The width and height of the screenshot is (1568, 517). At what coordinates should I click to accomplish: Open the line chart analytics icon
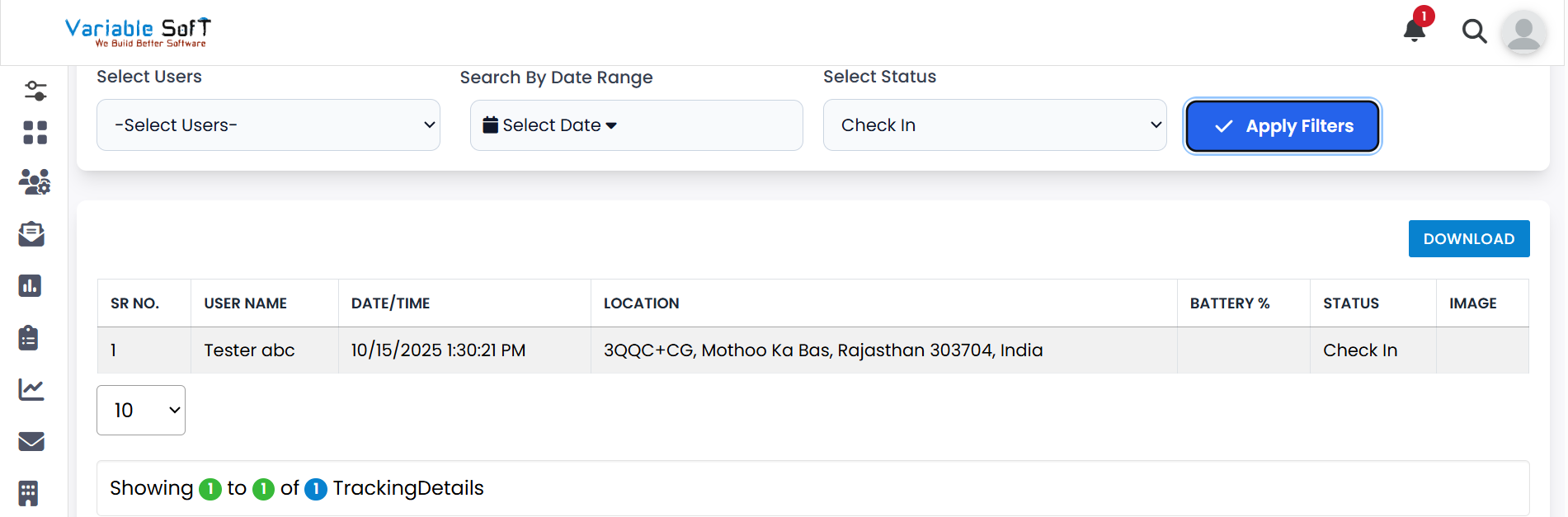tap(31, 389)
